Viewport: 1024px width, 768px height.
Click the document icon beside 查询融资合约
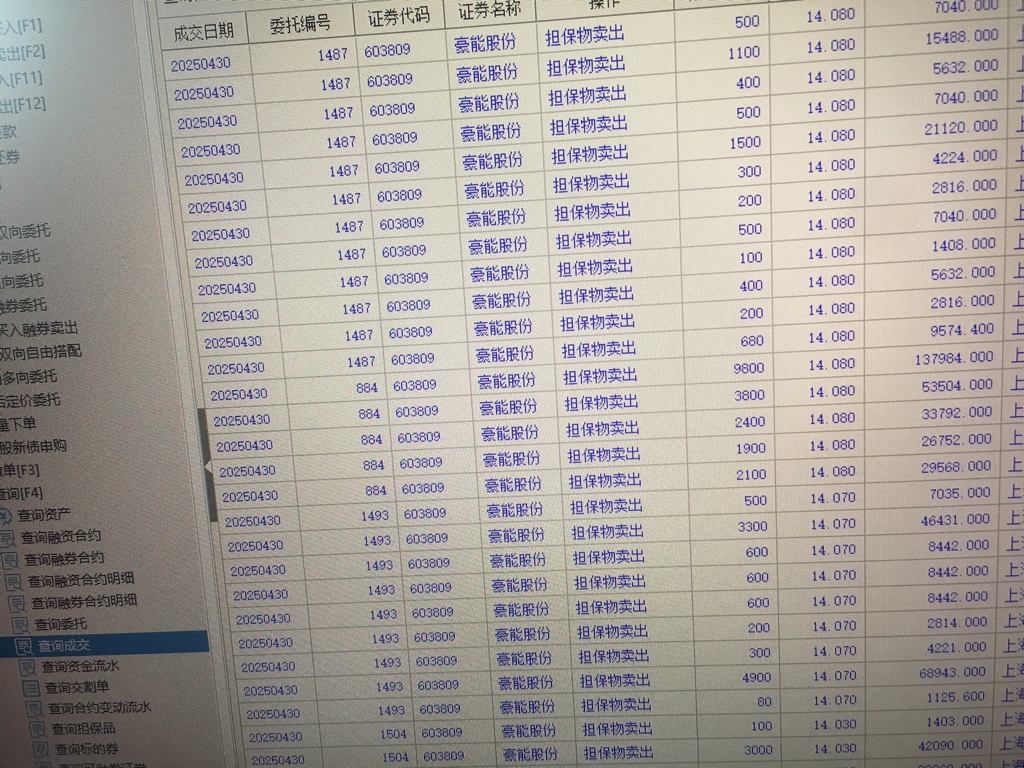point(8,539)
